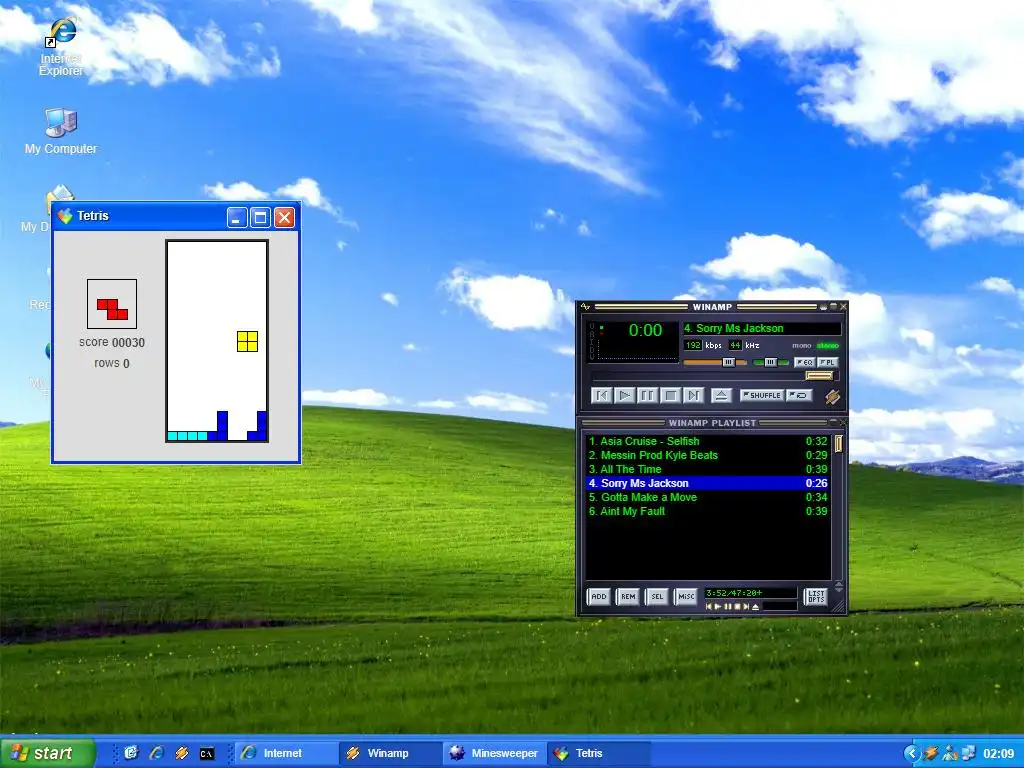Toggle Winamp's SHUFFLE mode
This screenshot has height=768, width=1024.
pyautogui.click(x=761, y=395)
